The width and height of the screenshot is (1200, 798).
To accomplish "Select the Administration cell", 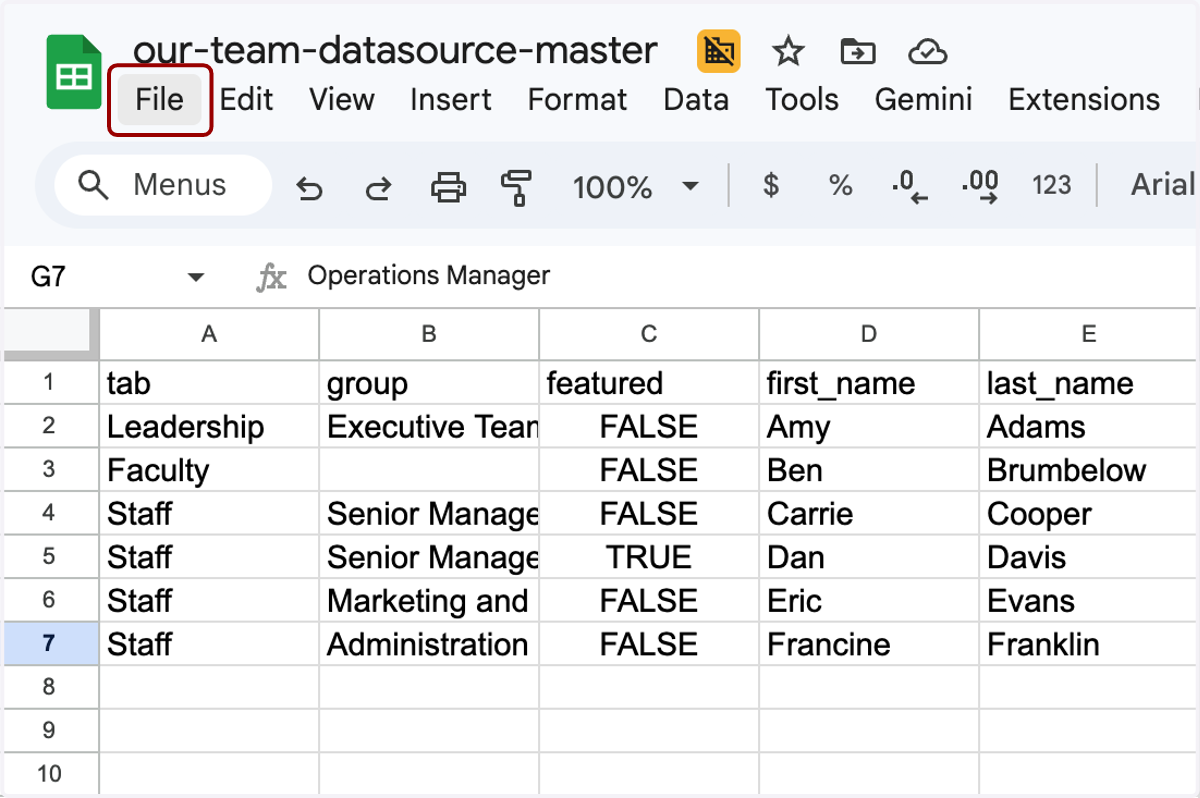I will pyautogui.click(x=429, y=644).
